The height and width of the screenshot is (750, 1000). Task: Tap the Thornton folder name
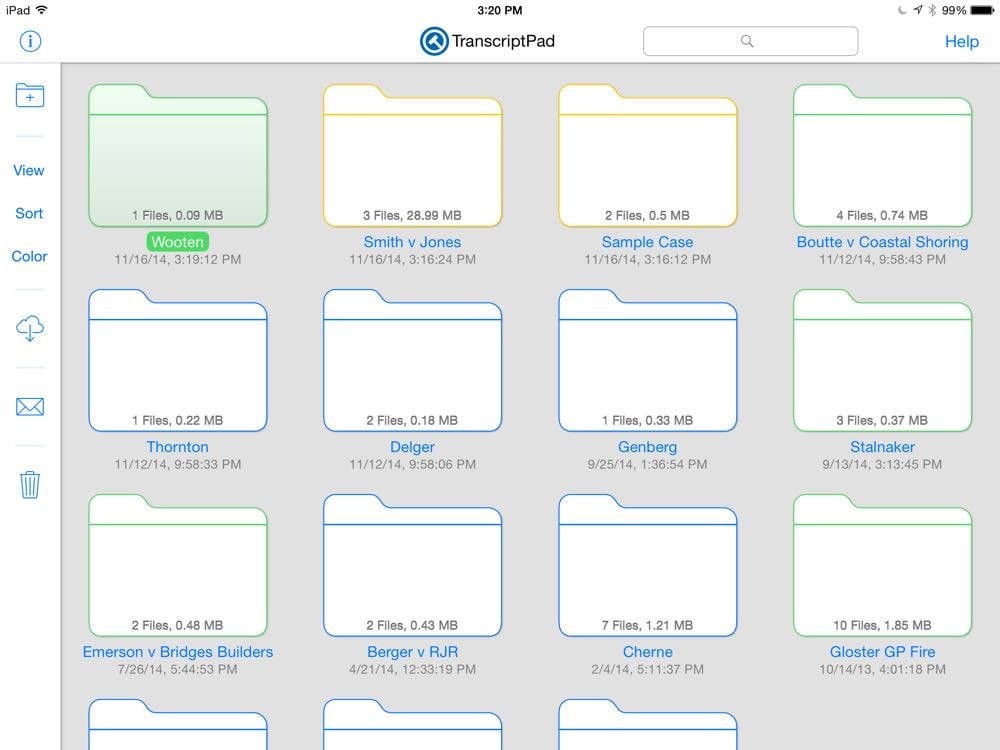click(x=178, y=446)
